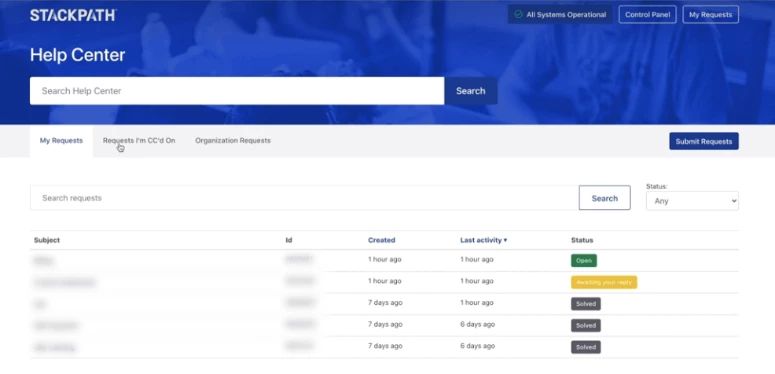This screenshot has width=775, height=374.
Task: Click the Submit Requests button
Action: pyautogui.click(x=704, y=141)
